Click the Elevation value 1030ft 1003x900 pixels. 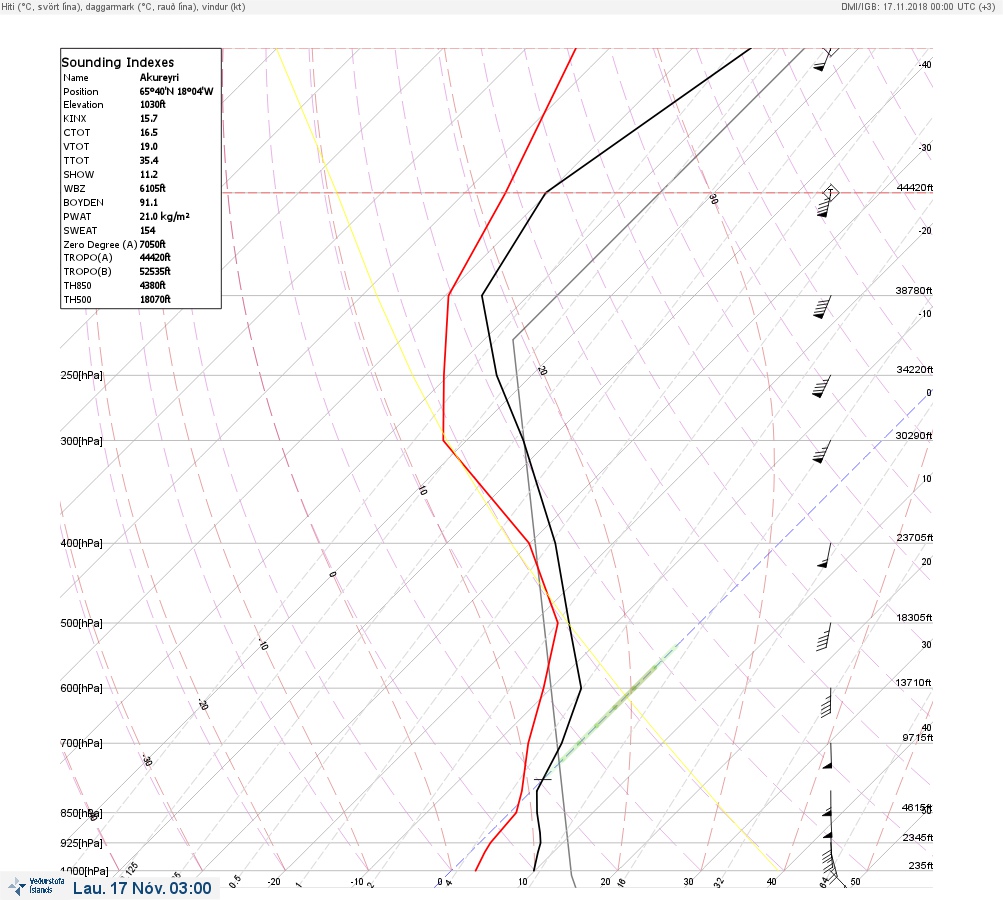pyautogui.click(x=153, y=104)
